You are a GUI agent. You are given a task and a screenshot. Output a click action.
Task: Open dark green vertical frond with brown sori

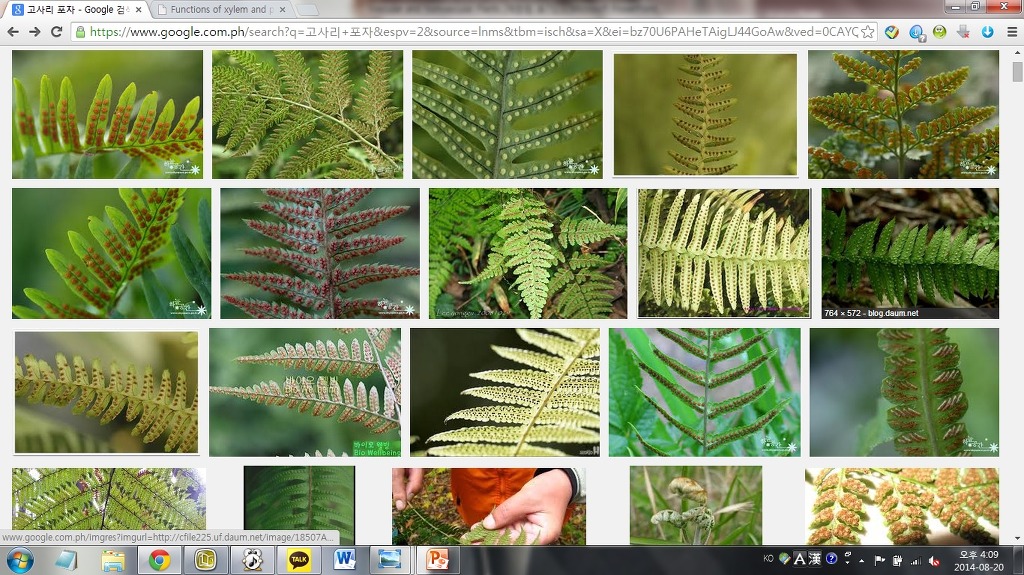pyautogui.click(x=904, y=392)
